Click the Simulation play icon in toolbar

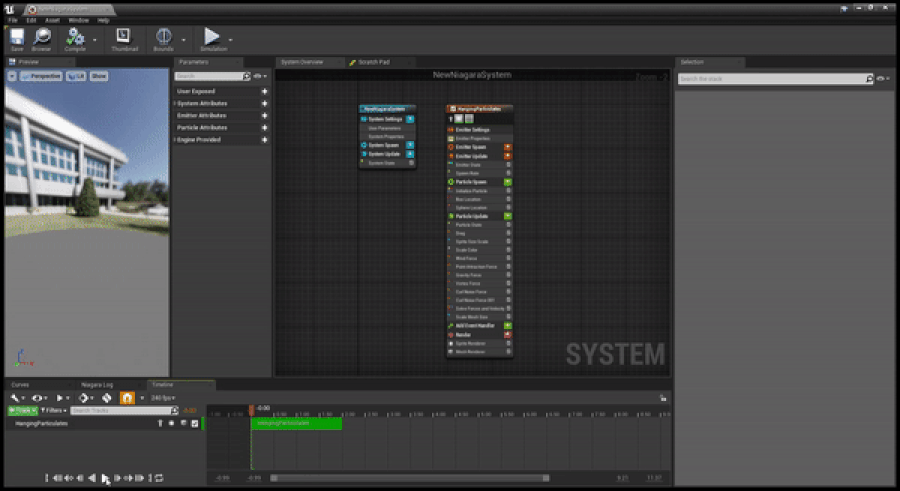click(212, 37)
